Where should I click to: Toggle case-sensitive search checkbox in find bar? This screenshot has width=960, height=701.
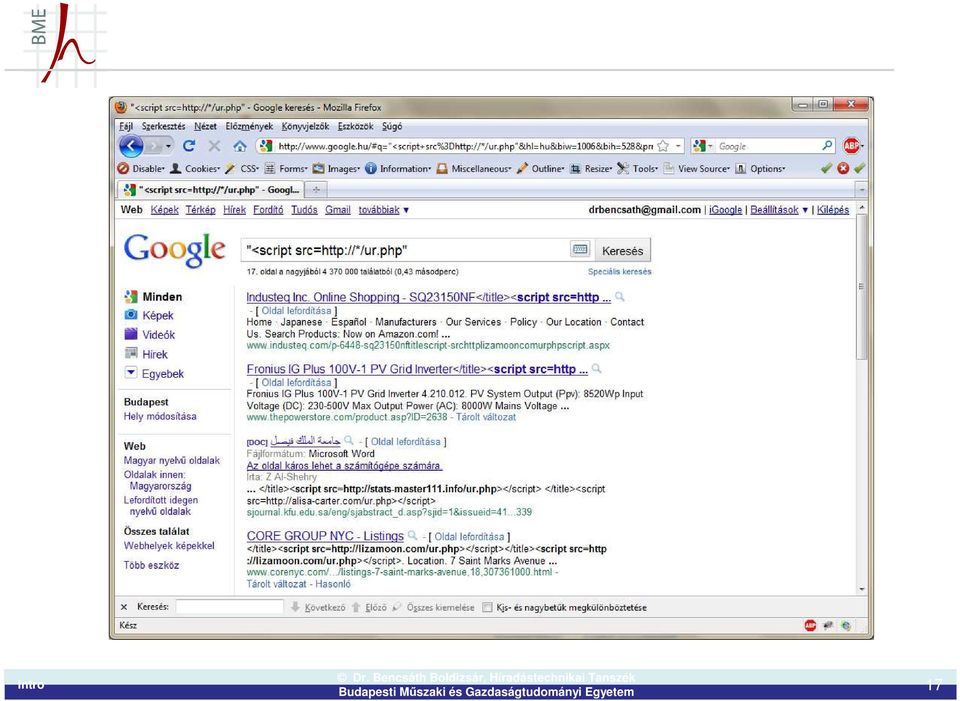tap(487, 607)
